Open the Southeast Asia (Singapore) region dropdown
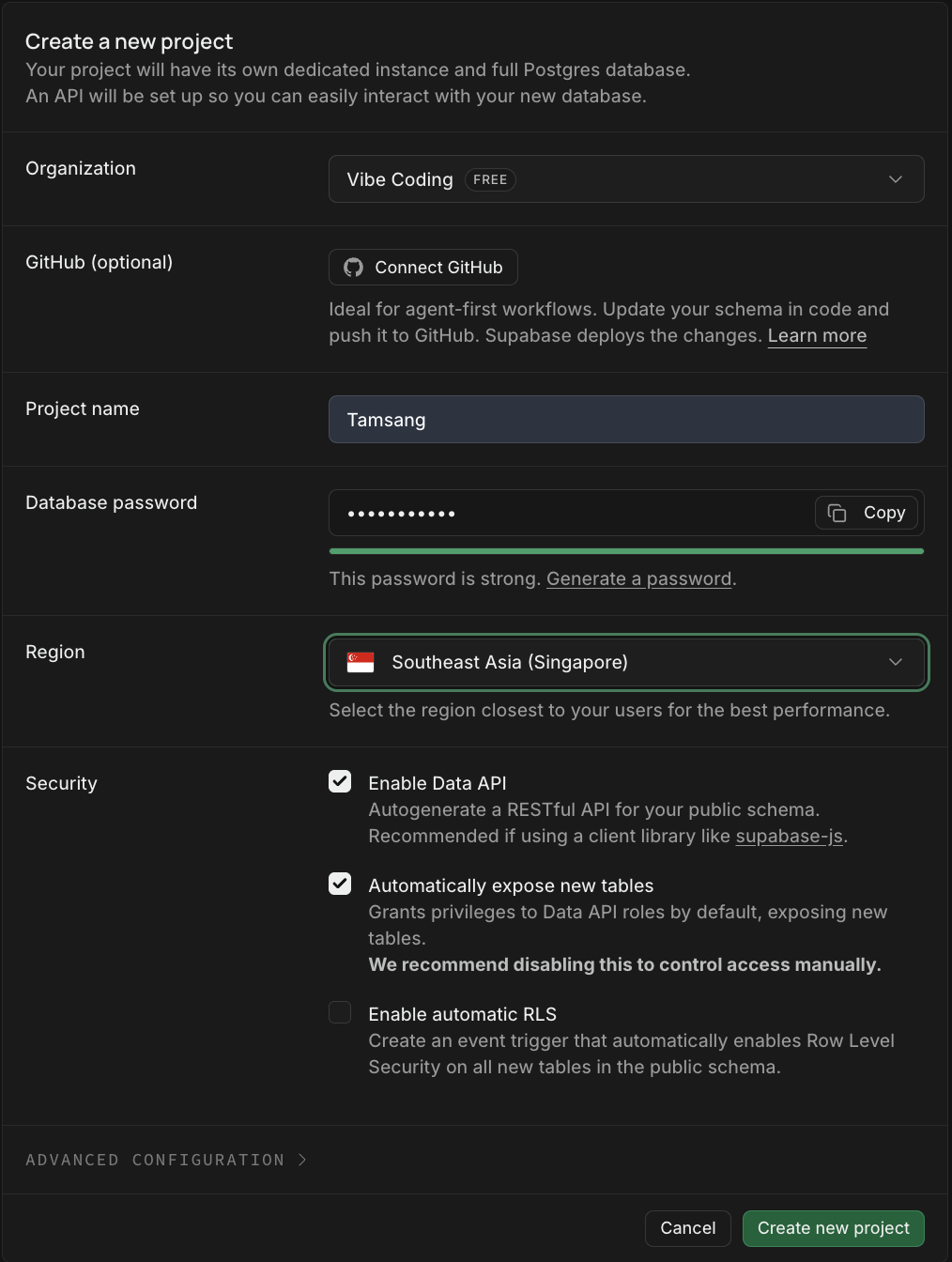Viewport: 952px width, 1262px height. click(x=626, y=662)
